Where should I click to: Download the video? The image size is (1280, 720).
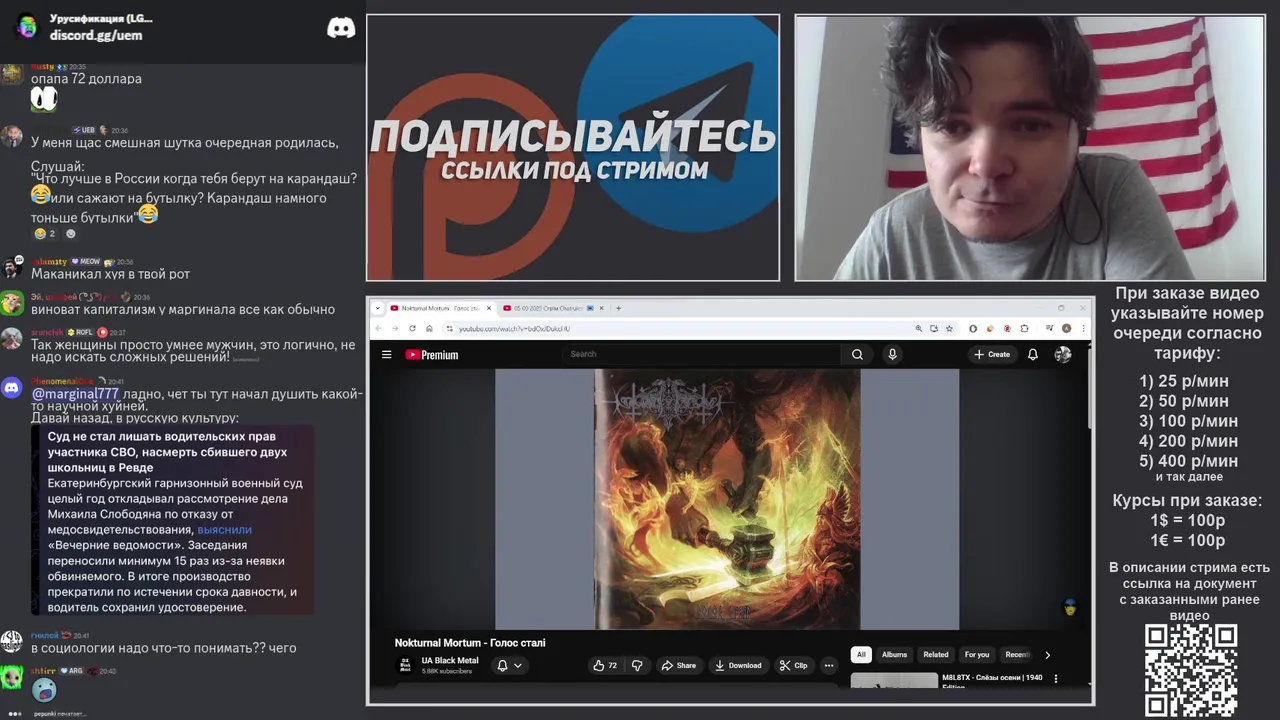pyautogui.click(x=738, y=665)
